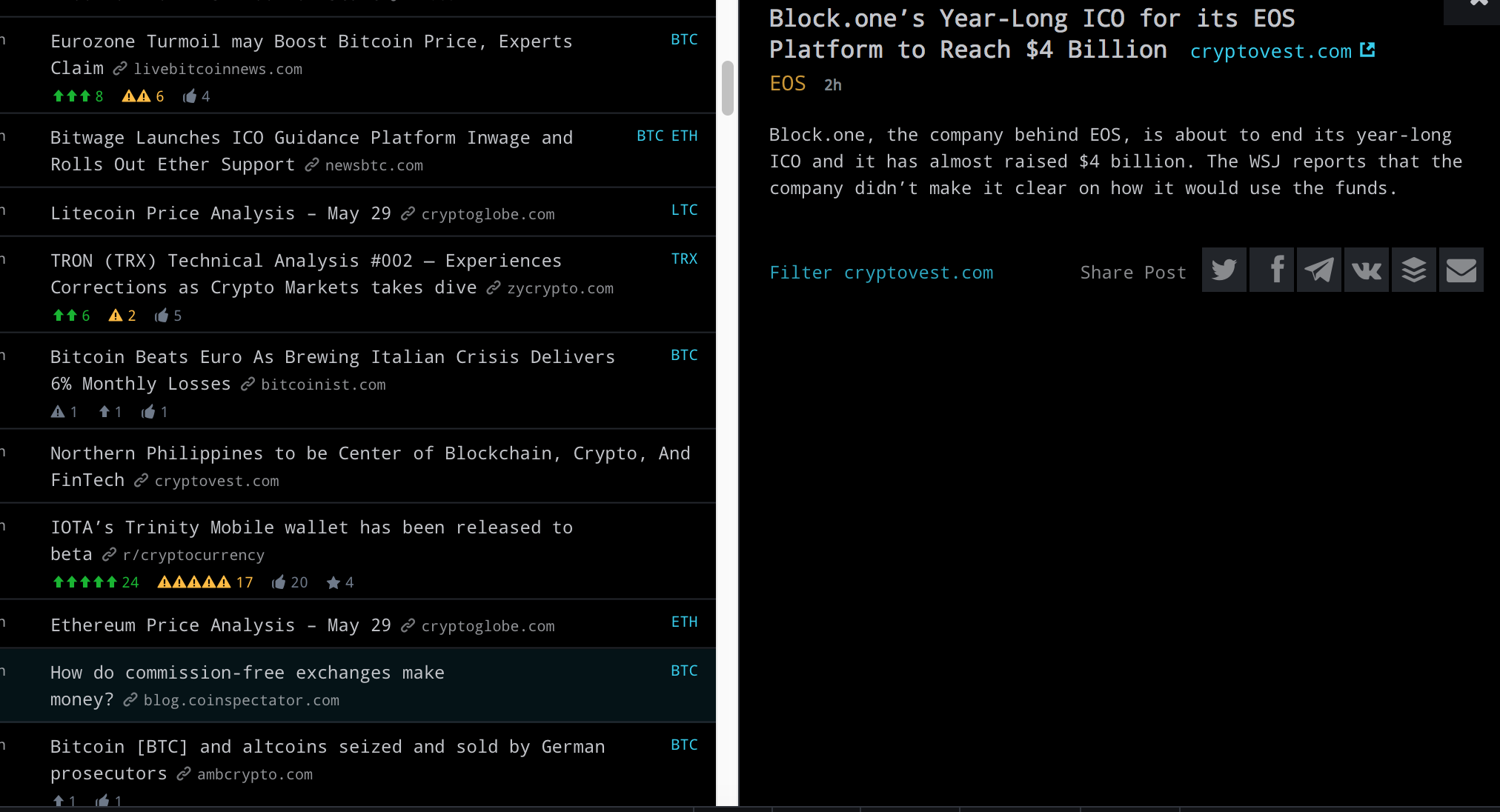Click LTC tag on Litecoin Price Analysis
This screenshot has height=812, width=1500.
click(x=684, y=210)
